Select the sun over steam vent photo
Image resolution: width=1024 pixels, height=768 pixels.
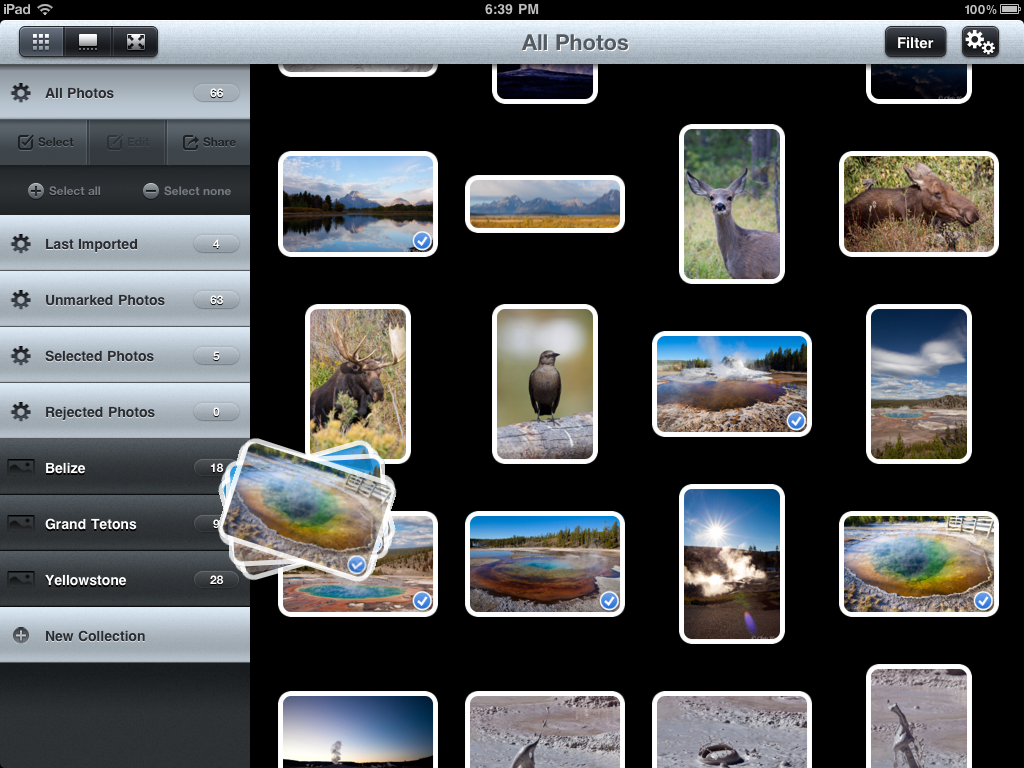(x=731, y=564)
